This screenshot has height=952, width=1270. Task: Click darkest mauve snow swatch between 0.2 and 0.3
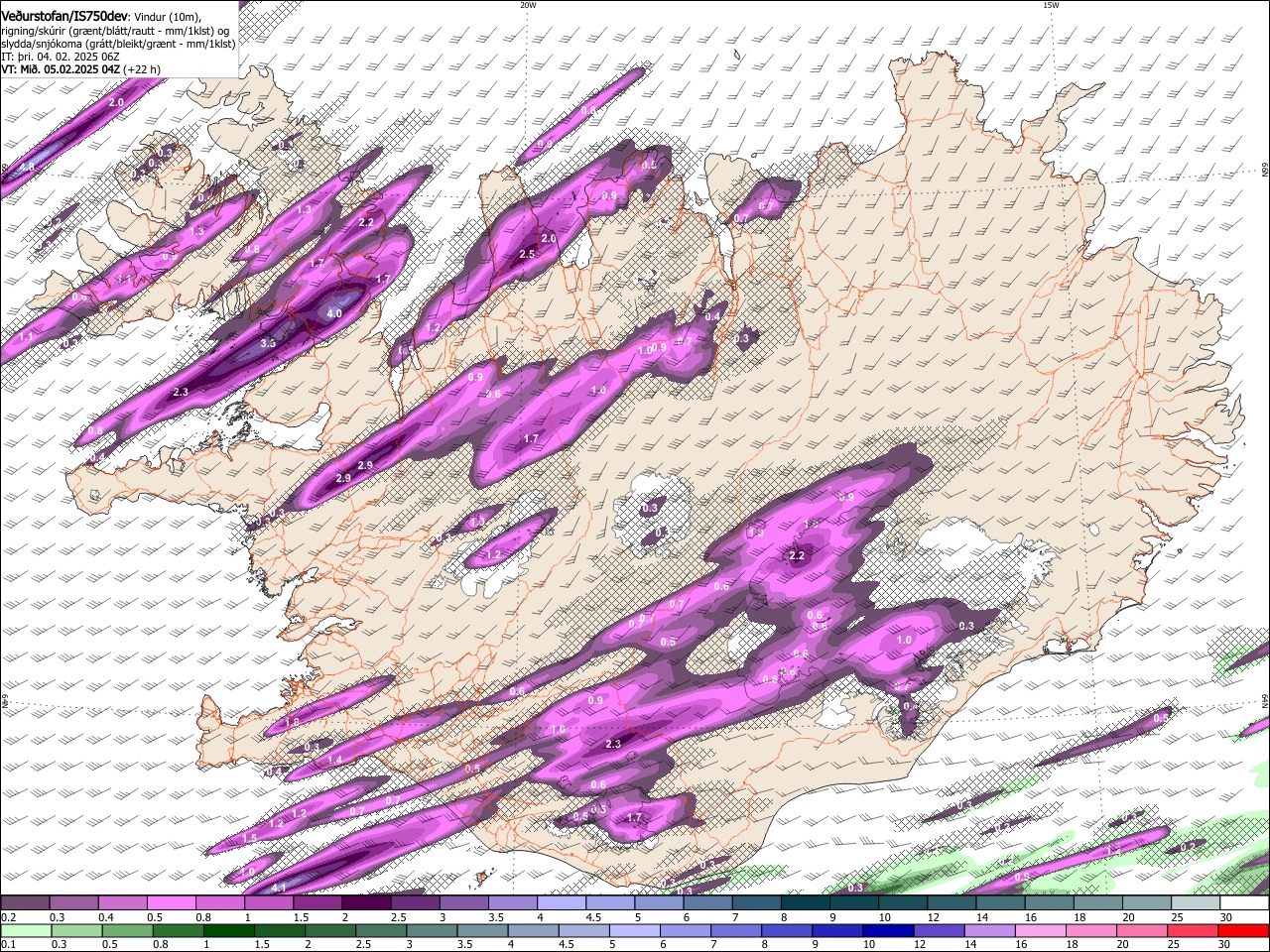(x=25, y=903)
